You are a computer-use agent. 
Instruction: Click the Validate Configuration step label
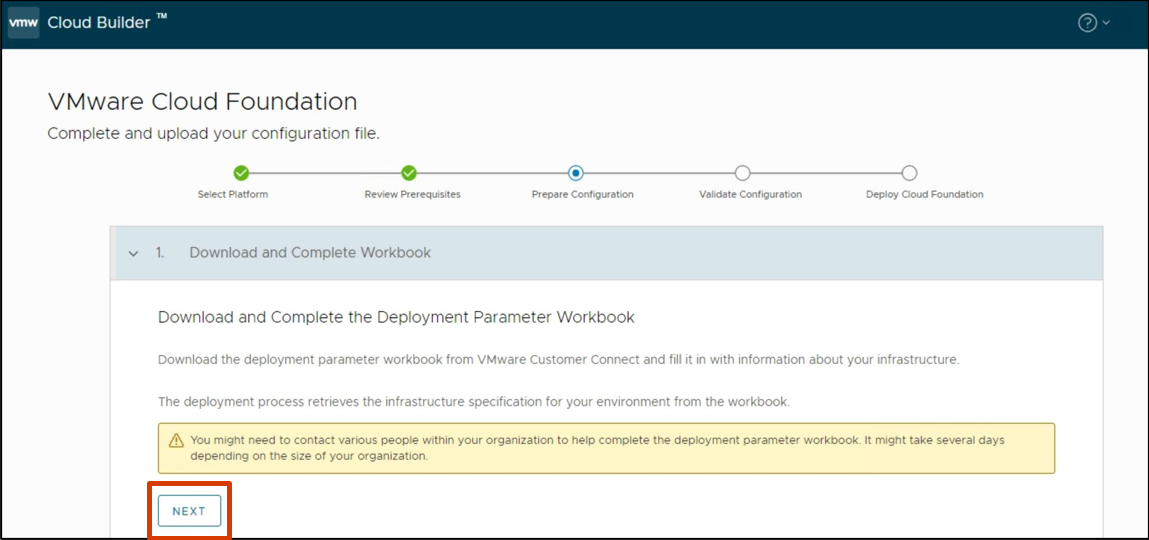point(750,195)
